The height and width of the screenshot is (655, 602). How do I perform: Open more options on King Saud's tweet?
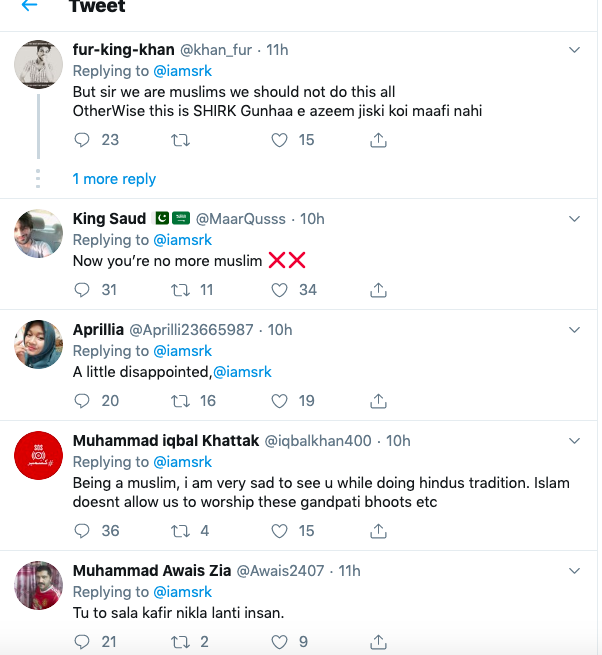[x=575, y=218]
